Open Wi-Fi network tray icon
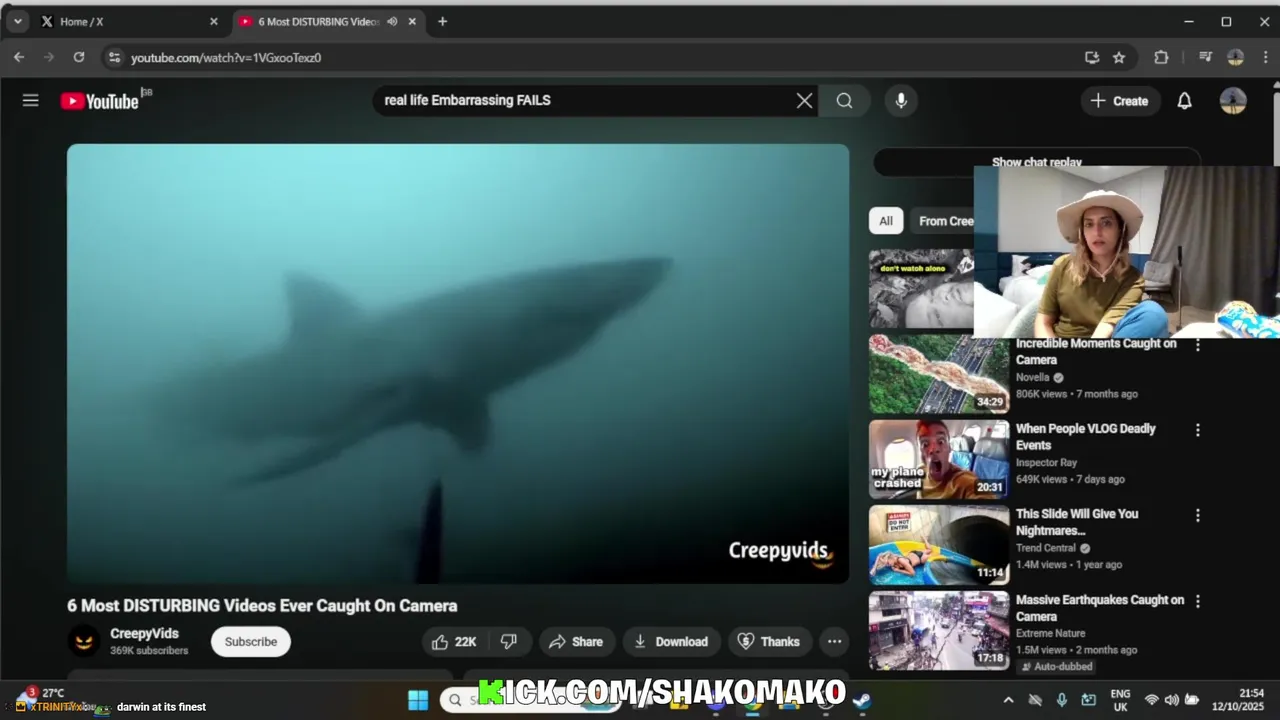 [1151, 700]
